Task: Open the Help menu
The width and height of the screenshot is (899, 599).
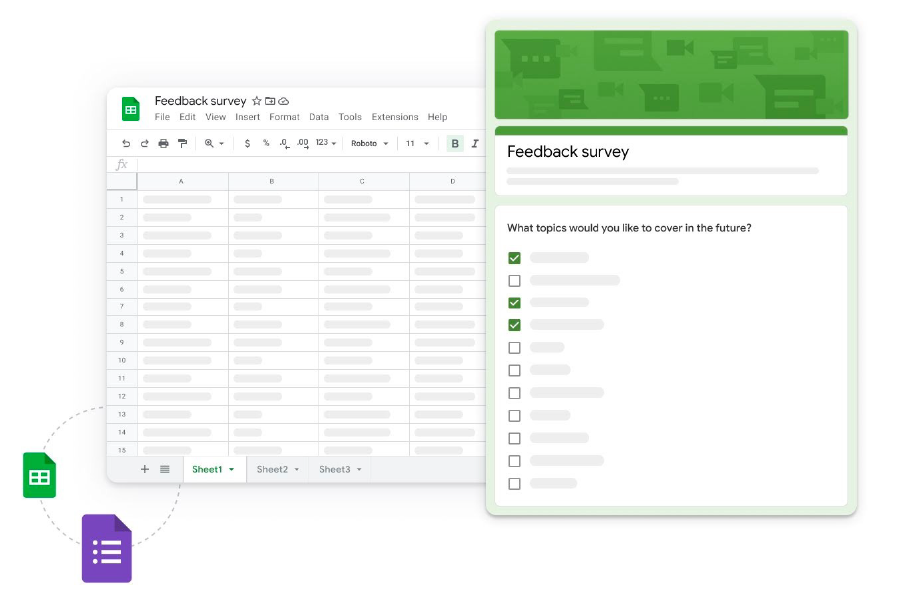Action: 437,117
